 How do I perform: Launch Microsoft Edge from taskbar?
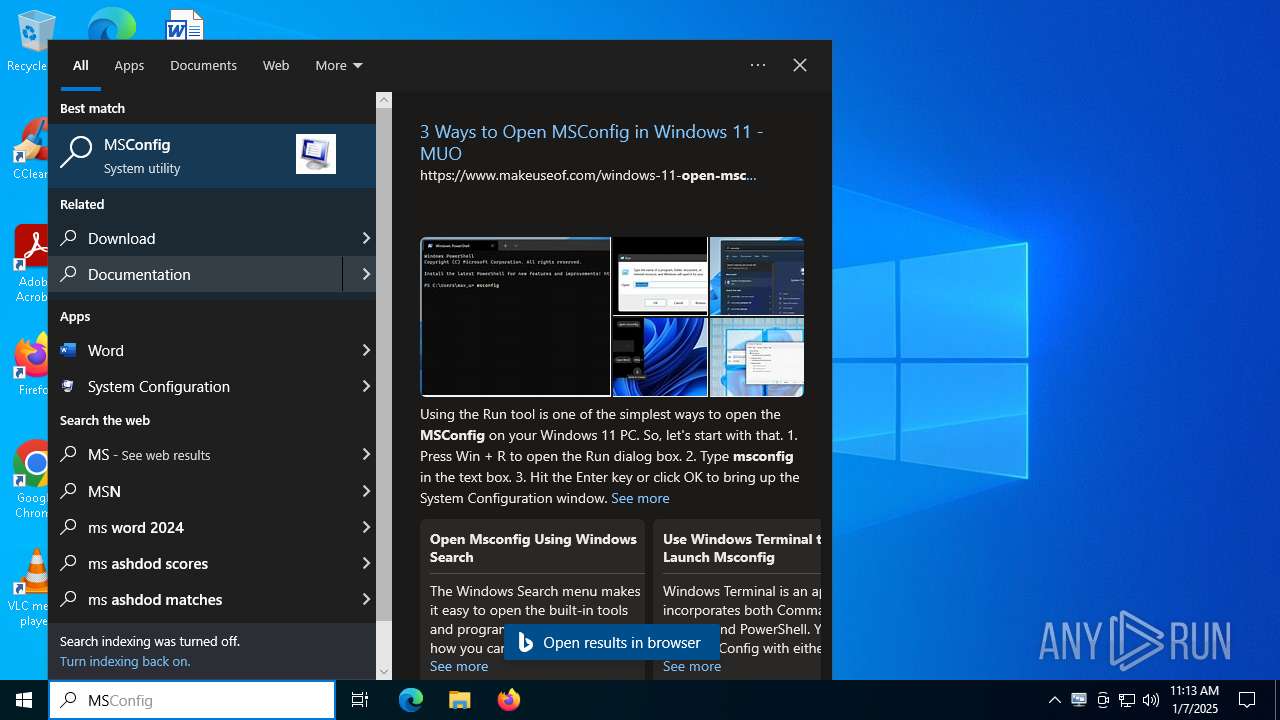point(411,700)
